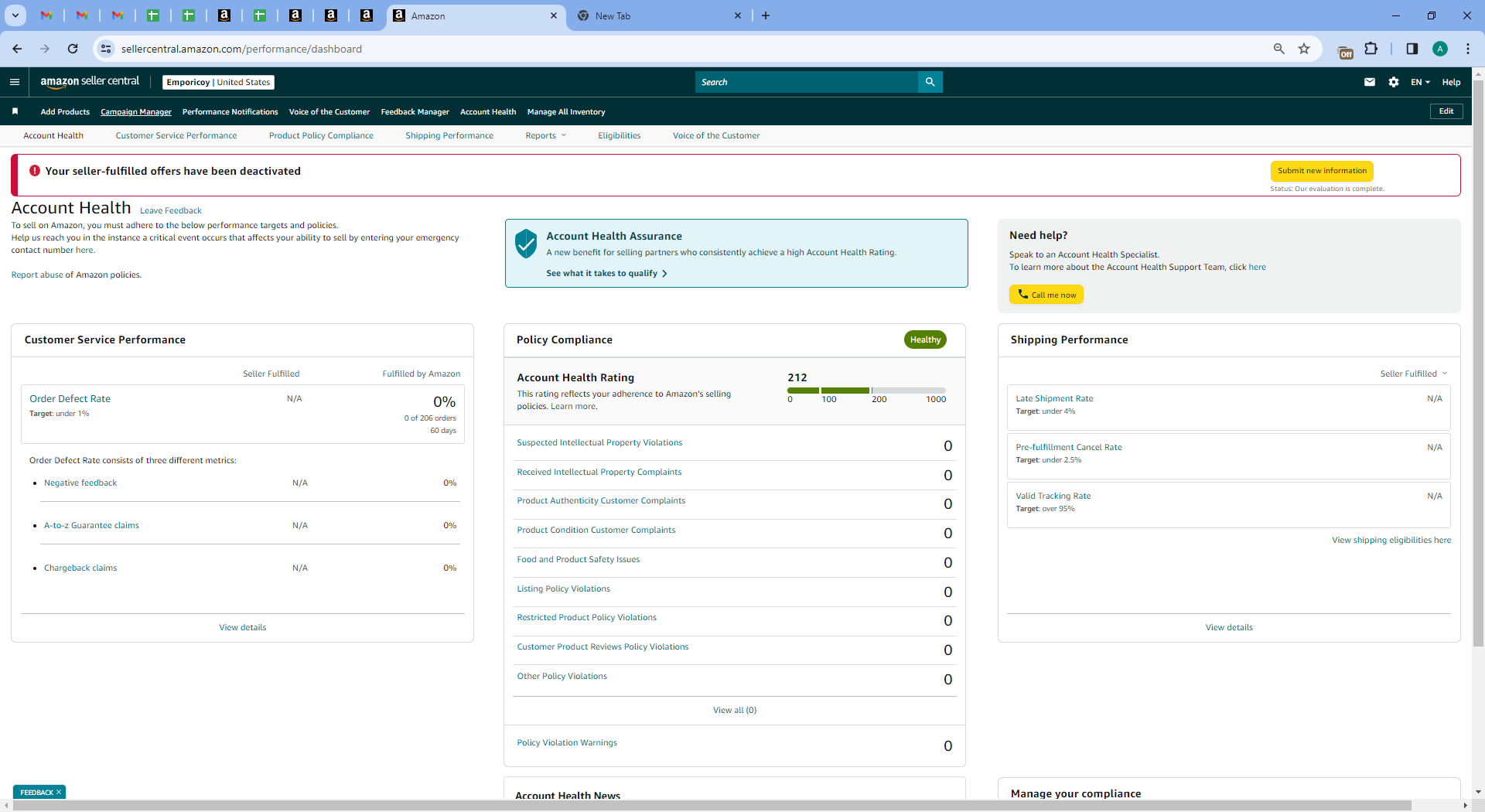Switch to Shipping Performance tab

(449, 136)
